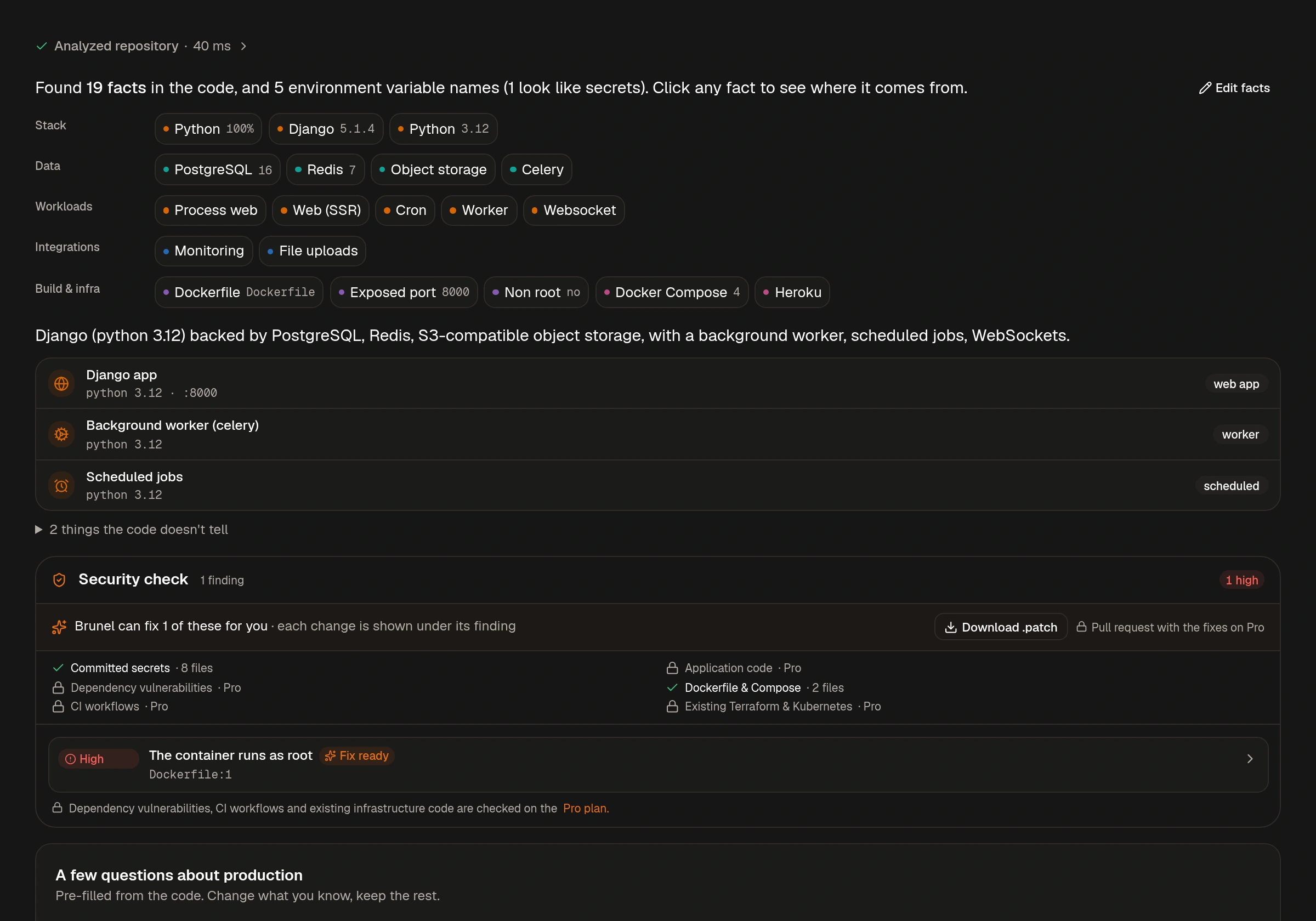This screenshot has height=921, width=1316.
Task: Click the lock icon before Pull request on Pro
Action: (x=1081, y=627)
